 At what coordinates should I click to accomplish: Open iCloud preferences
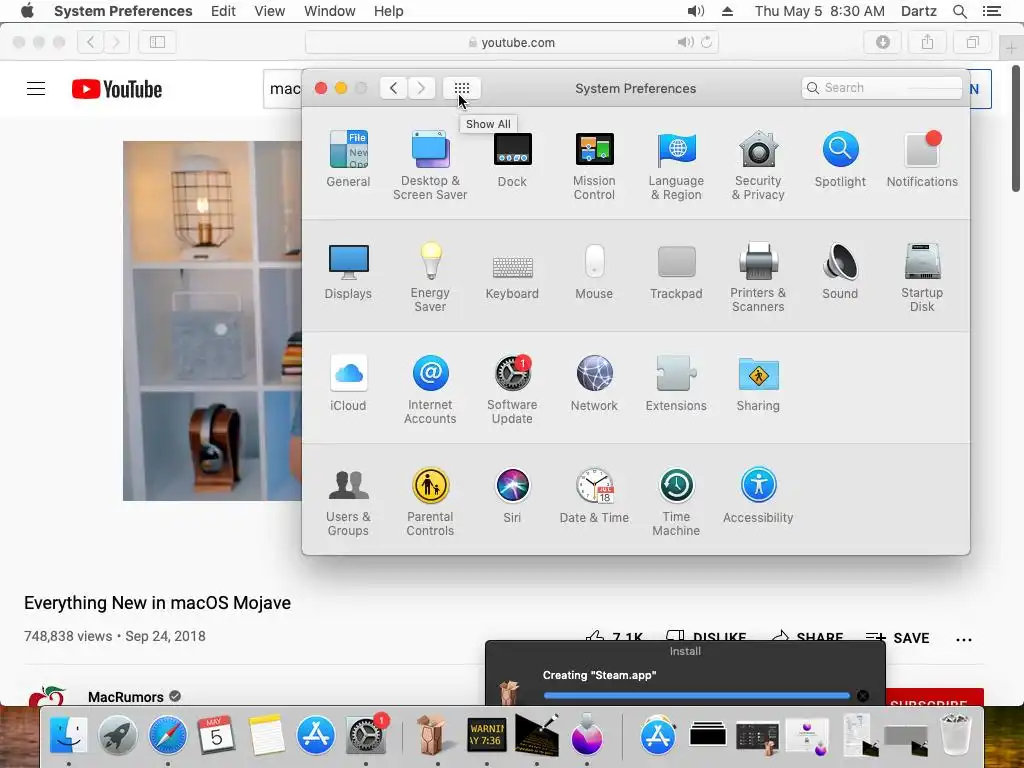(348, 383)
